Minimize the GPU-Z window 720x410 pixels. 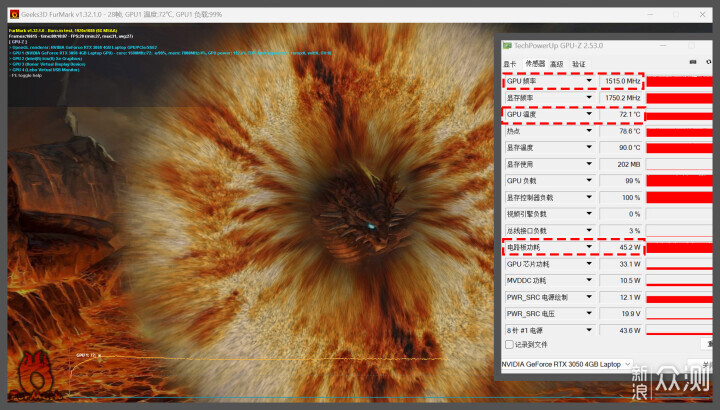pyautogui.click(x=663, y=45)
